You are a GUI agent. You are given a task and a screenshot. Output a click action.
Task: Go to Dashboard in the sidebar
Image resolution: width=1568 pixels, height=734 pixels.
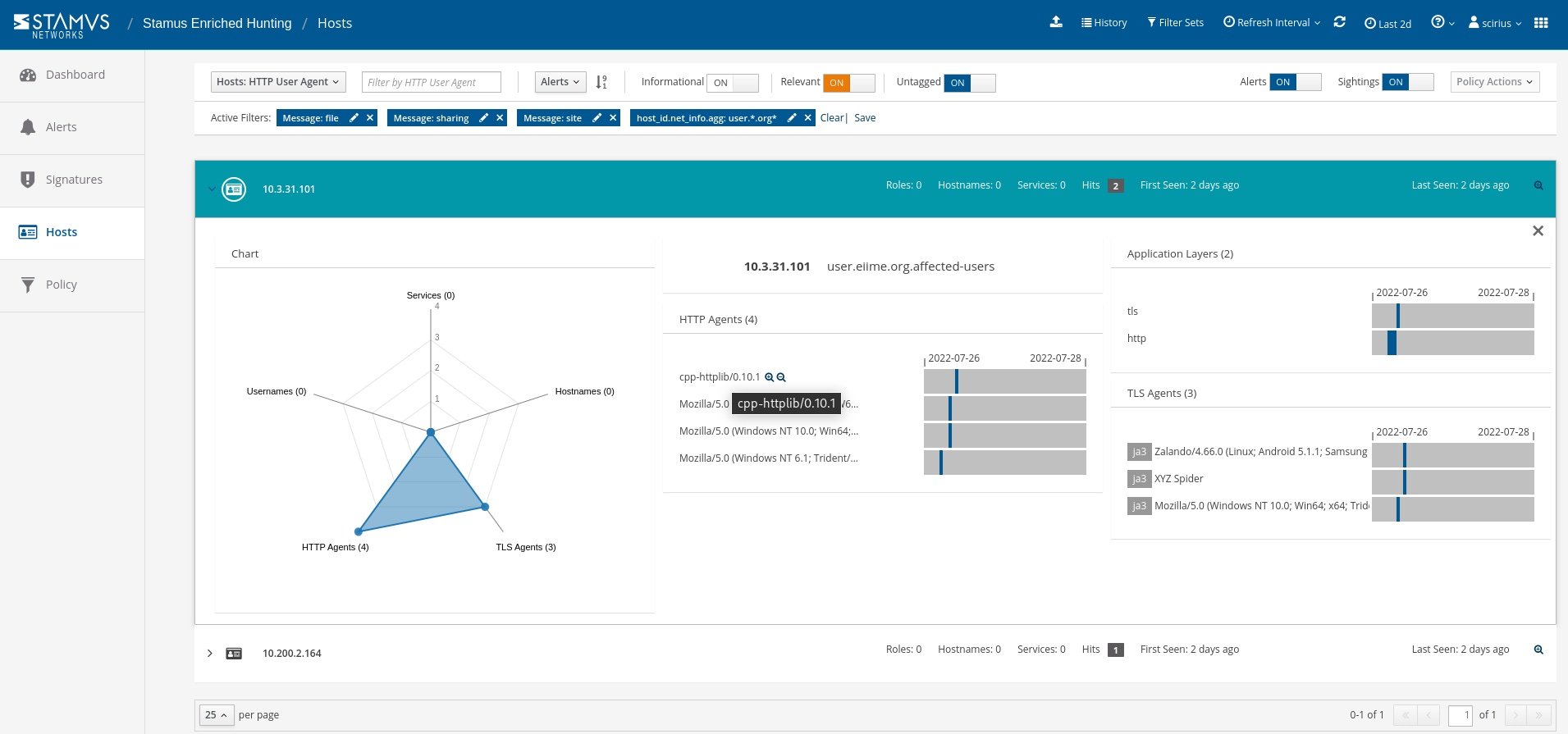click(72, 75)
